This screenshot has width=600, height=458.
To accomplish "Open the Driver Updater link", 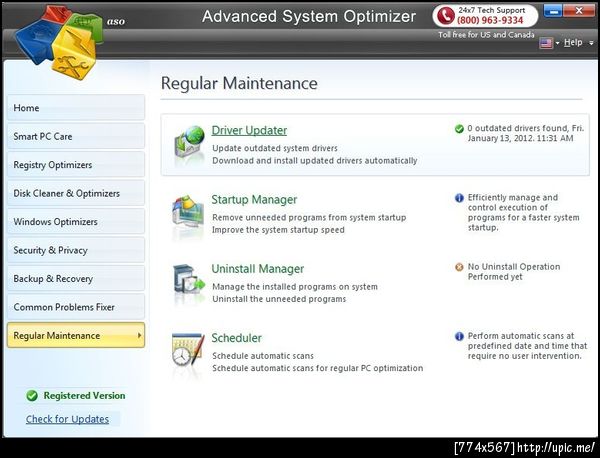I will pyautogui.click(x=249, y=130).
